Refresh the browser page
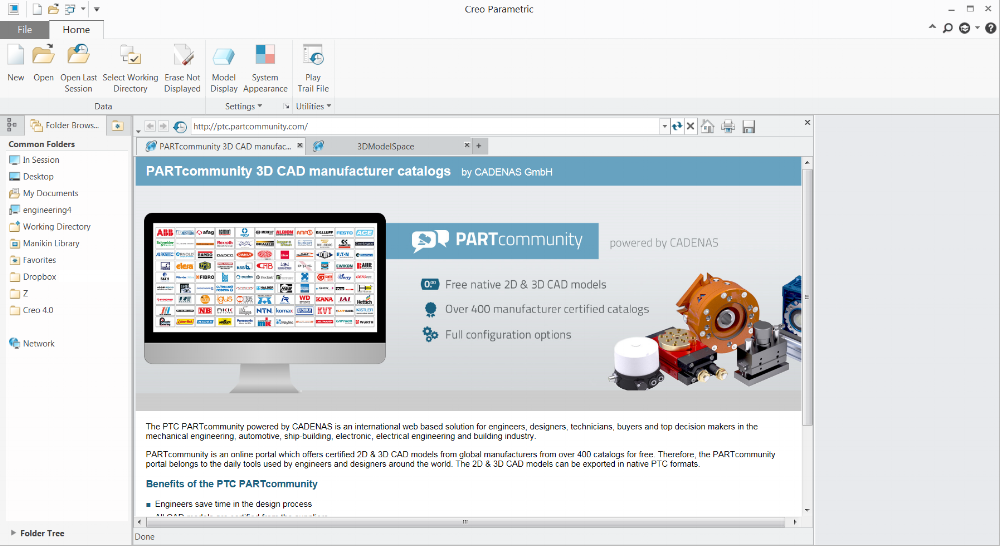Viewport: 1000px width, 546px height. pyautogui.click(x=677, y=126)
